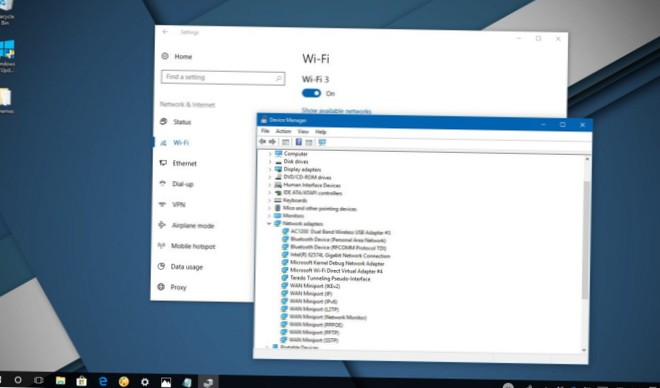
Task: Open the Photos app on the taskbar
Action: (x=166, y=382)
